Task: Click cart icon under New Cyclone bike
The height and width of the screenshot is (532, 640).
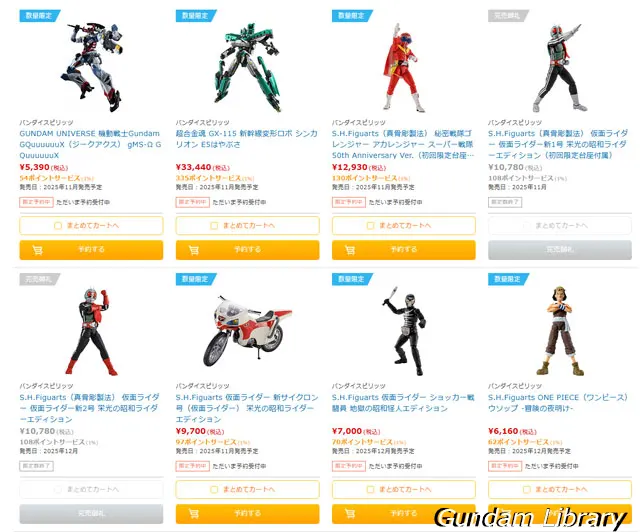Action: [x=194, y=514]
